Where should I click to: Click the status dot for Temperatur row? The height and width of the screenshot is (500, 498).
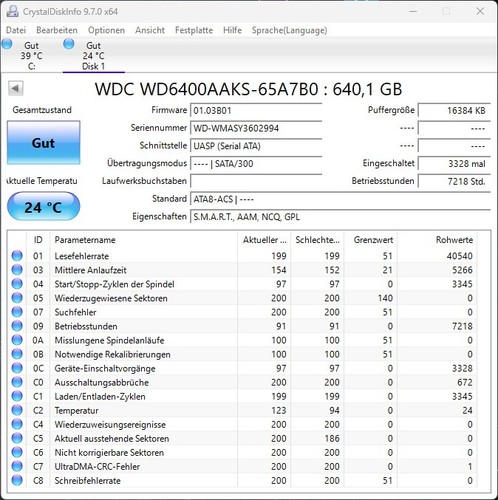coord(17,410)
